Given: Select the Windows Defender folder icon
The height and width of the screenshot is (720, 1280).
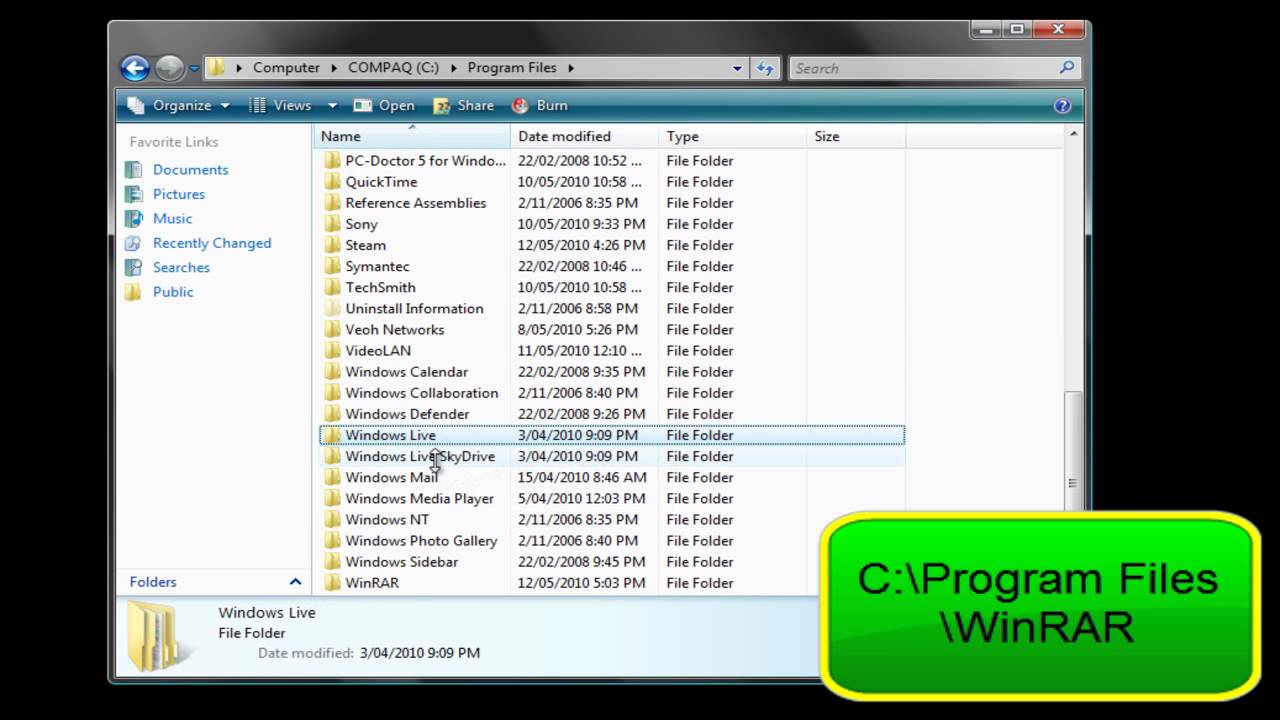Looking at the screenshot, I should [x=332, y=413].
